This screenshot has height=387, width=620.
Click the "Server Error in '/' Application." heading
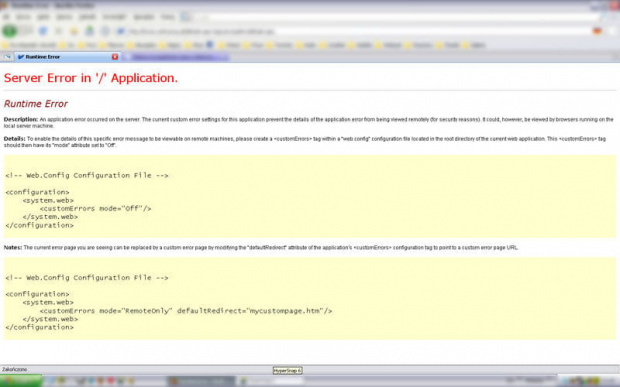pyautogui.click(x=91, y=78)
